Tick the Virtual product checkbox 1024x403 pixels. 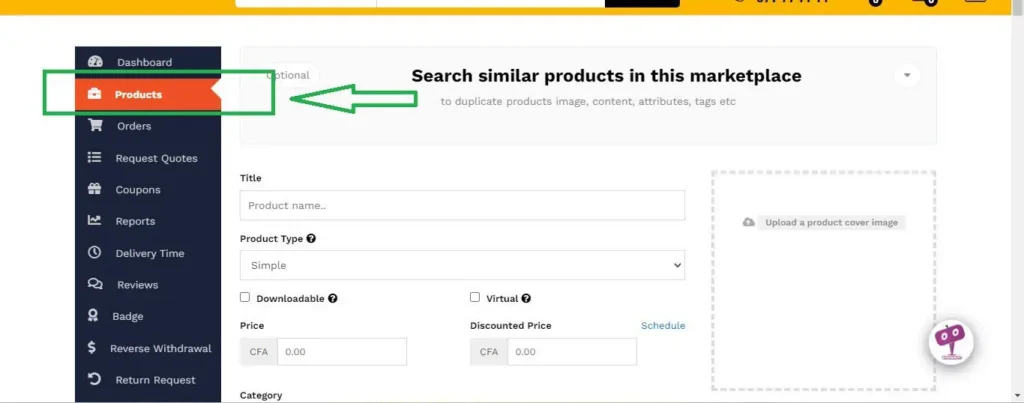(475, 297)
